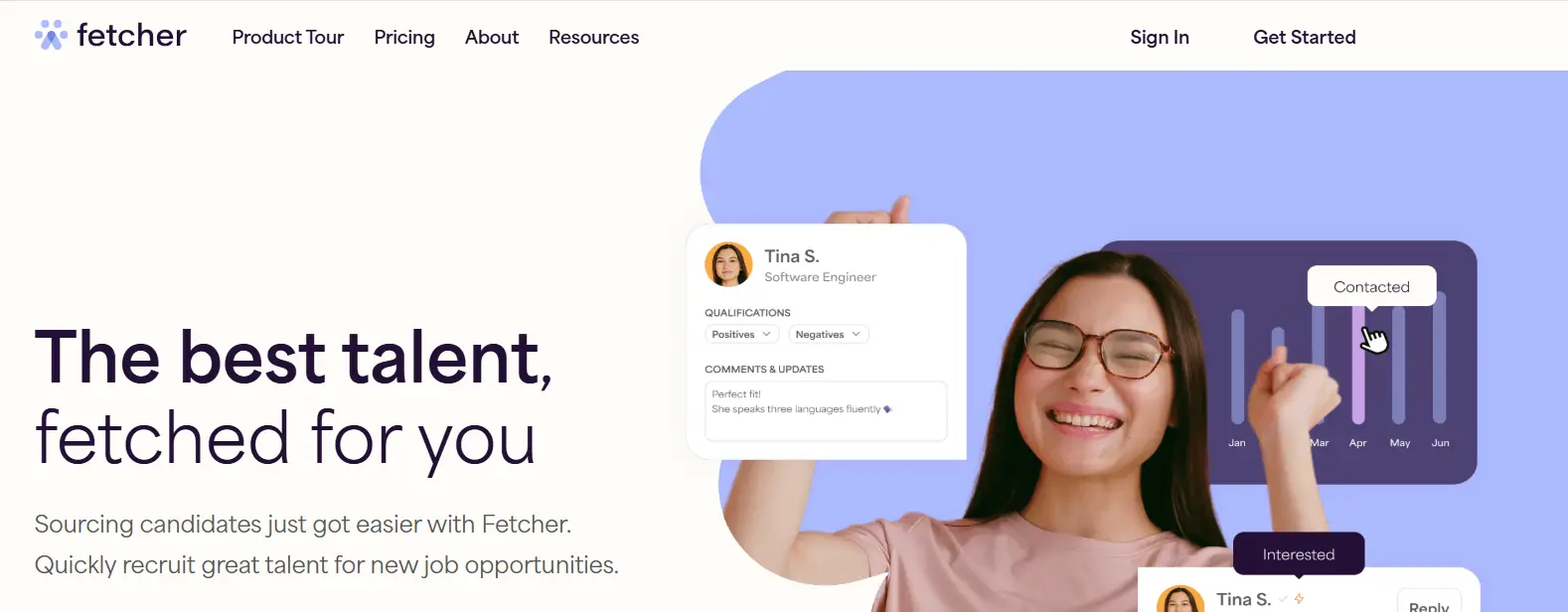The image size is (1568, 612).
Task: Click the hand cursor icon on chart
Action: point(1373,339)
